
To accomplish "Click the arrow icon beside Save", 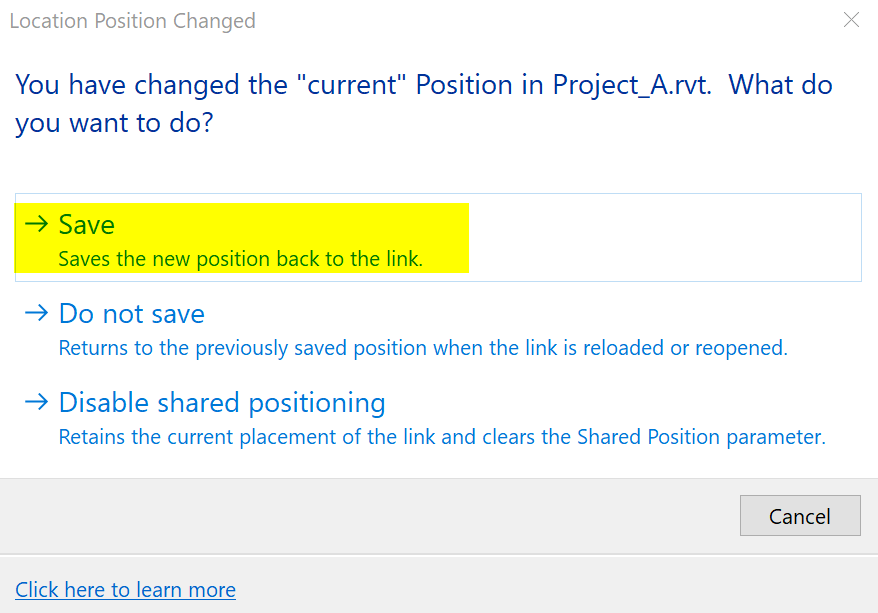I will coord(36,224).
